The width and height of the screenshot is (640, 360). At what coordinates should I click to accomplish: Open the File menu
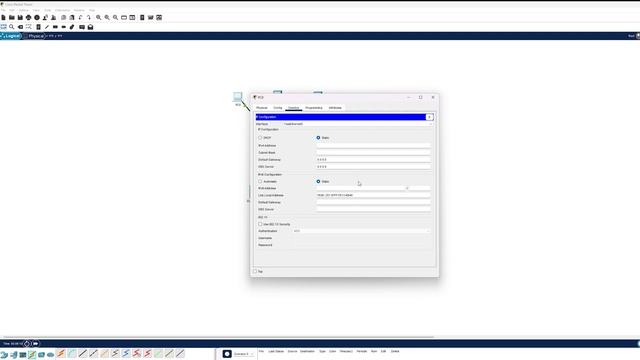pyautogui.click(x=3, y=10)
